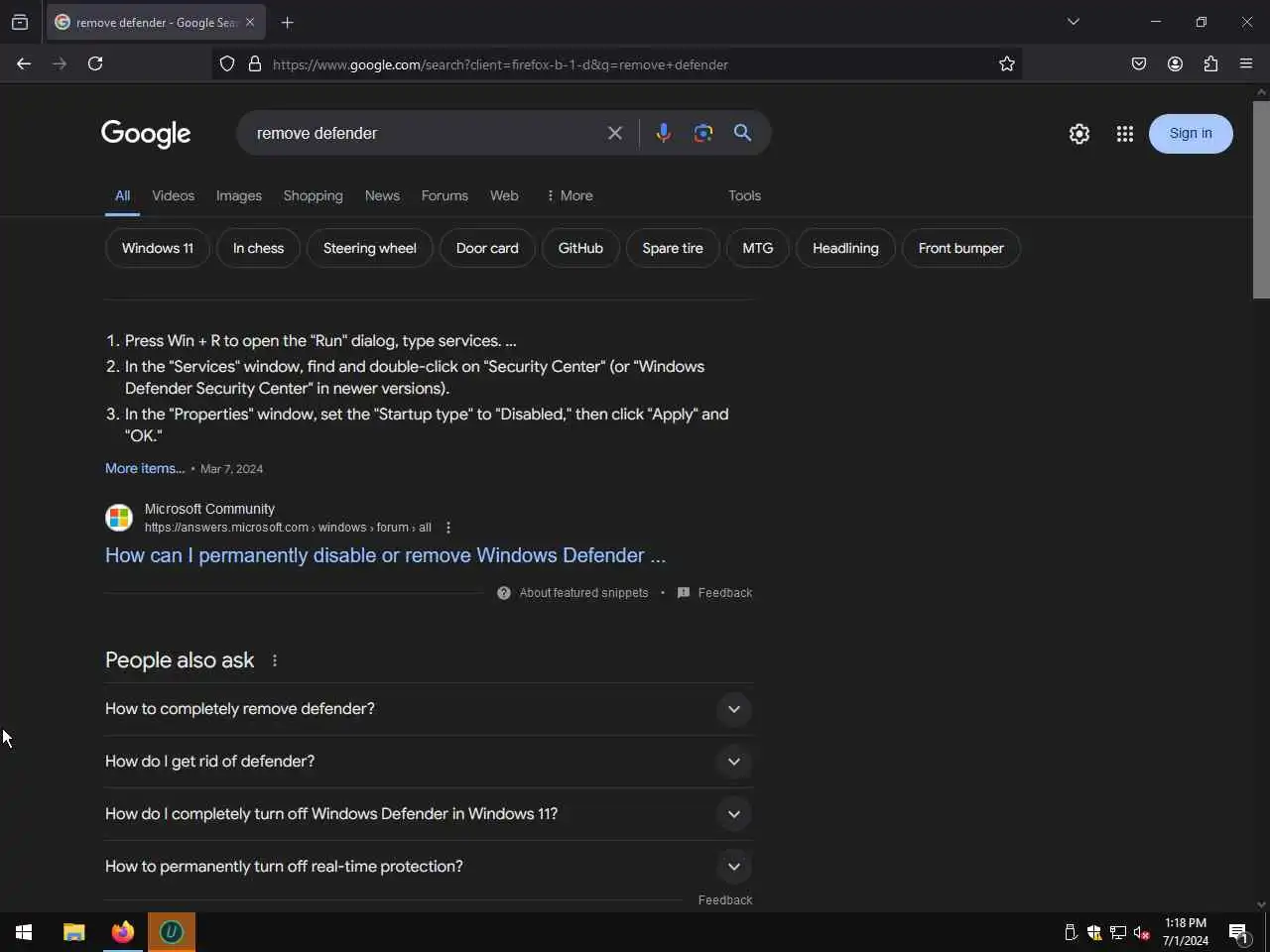Open the More search filters dropdown

point(570,195)
